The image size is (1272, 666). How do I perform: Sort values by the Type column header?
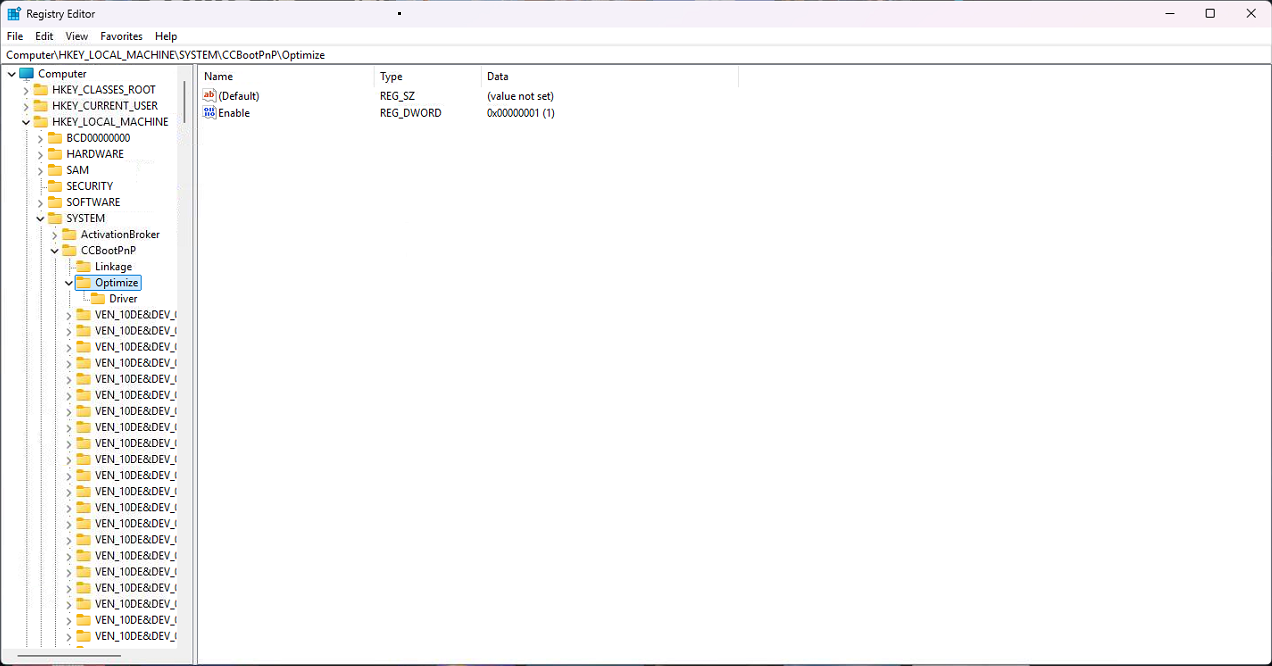click(391, 77)
